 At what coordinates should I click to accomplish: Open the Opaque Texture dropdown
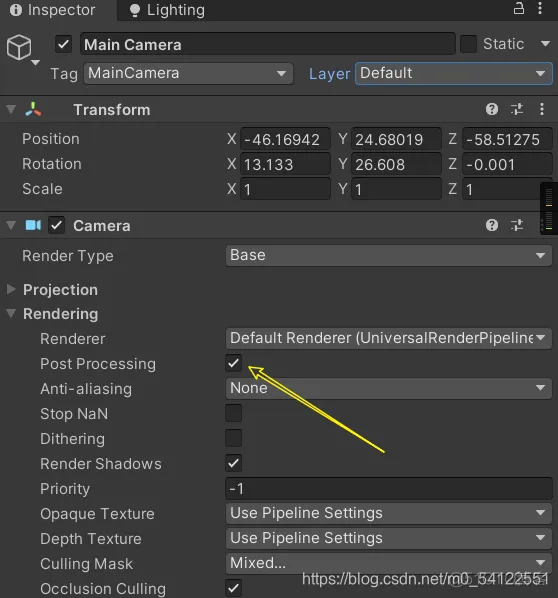389,513
